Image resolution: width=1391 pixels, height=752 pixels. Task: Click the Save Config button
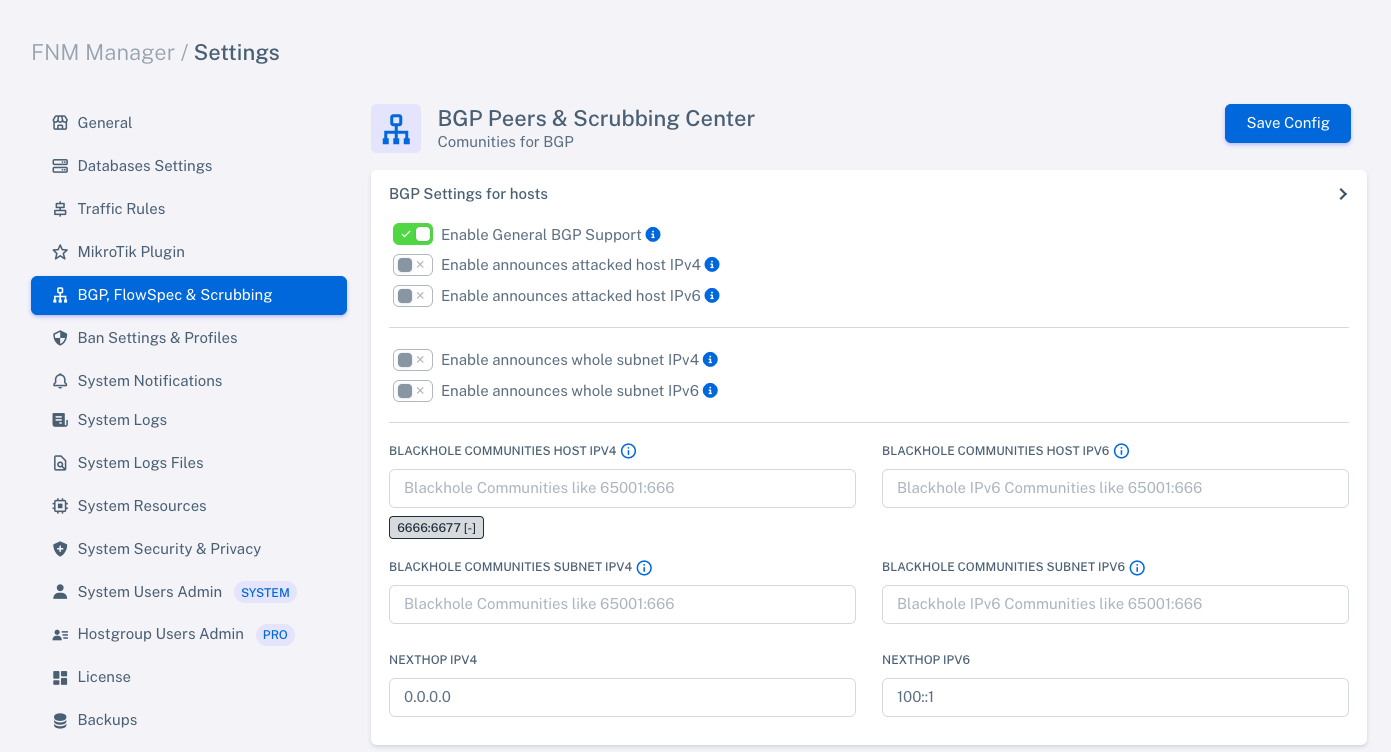(x=1287, y=123)
